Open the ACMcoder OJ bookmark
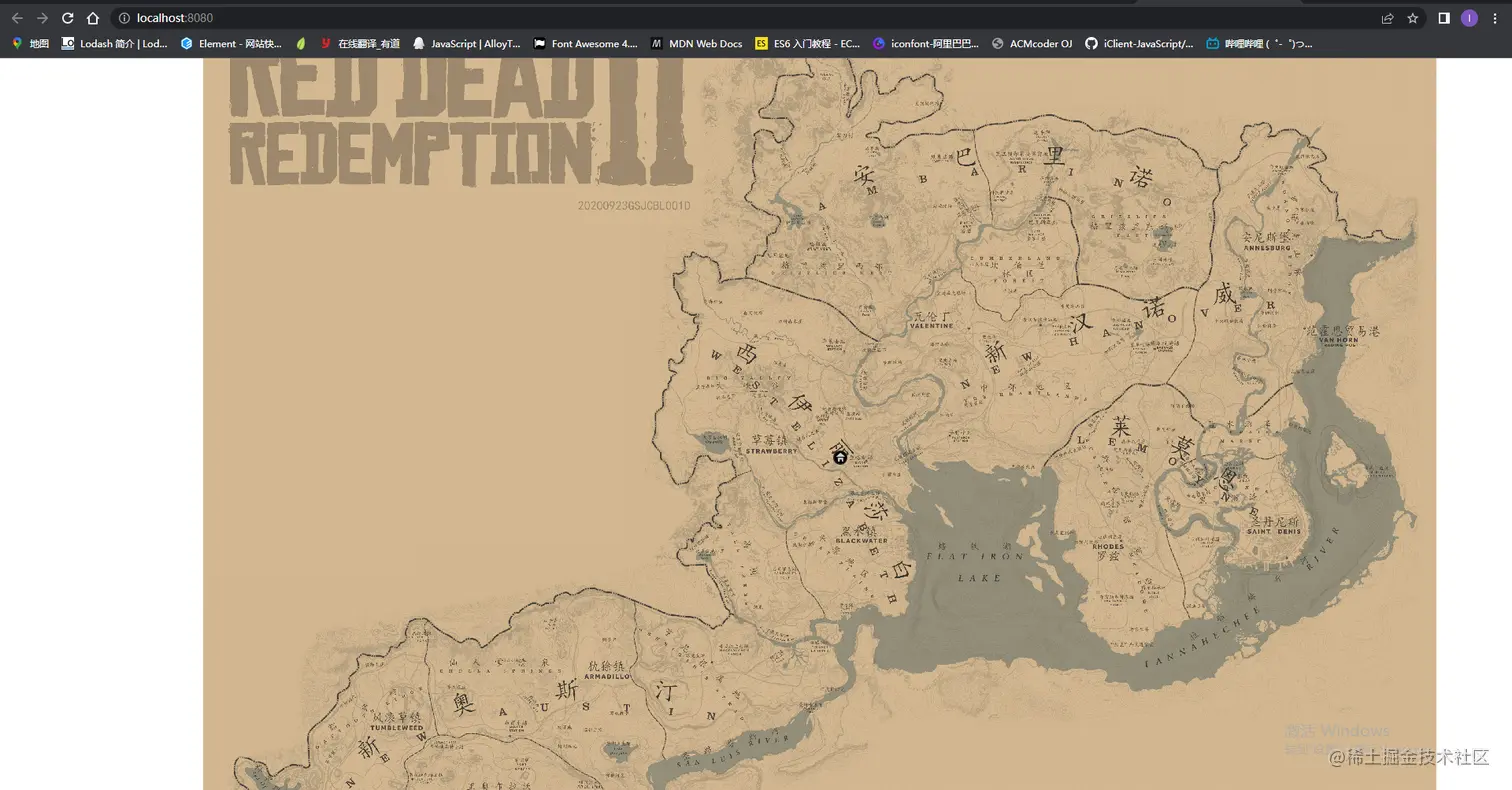The width and height of the screenshot is (1512, 790). 1032,44
